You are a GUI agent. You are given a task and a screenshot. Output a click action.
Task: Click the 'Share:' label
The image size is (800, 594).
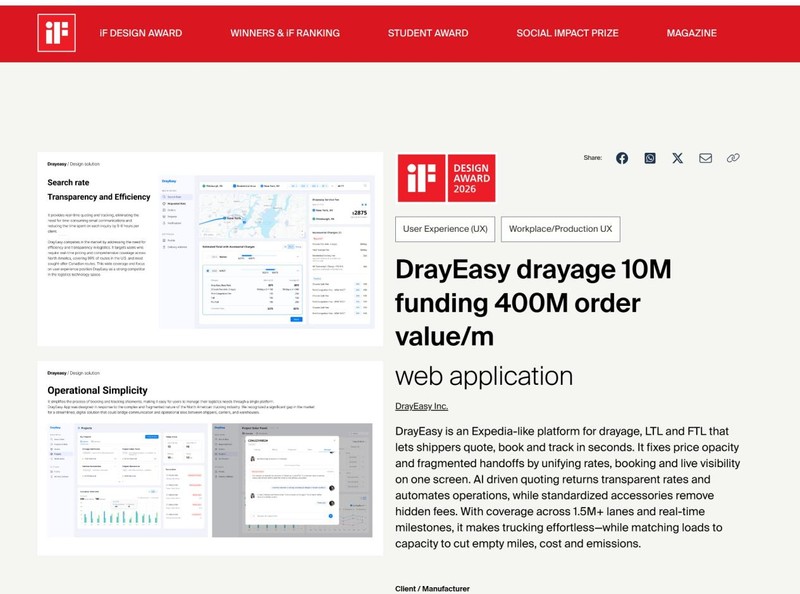click(x=593, y=158)
